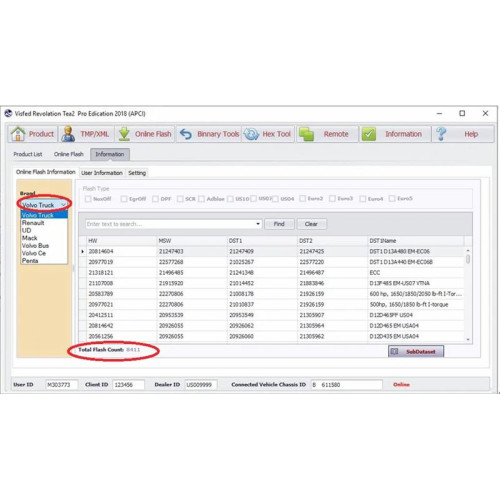
Task: Switch to the Product List tab
Action: pos(28,154)
